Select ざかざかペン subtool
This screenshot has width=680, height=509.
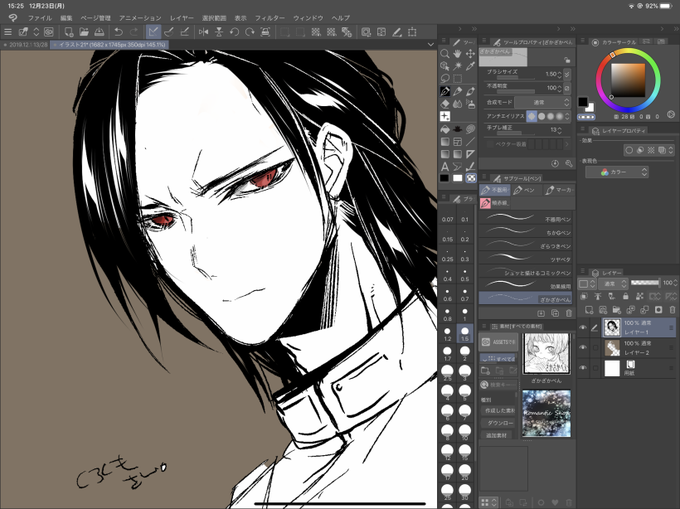(526, 298)
